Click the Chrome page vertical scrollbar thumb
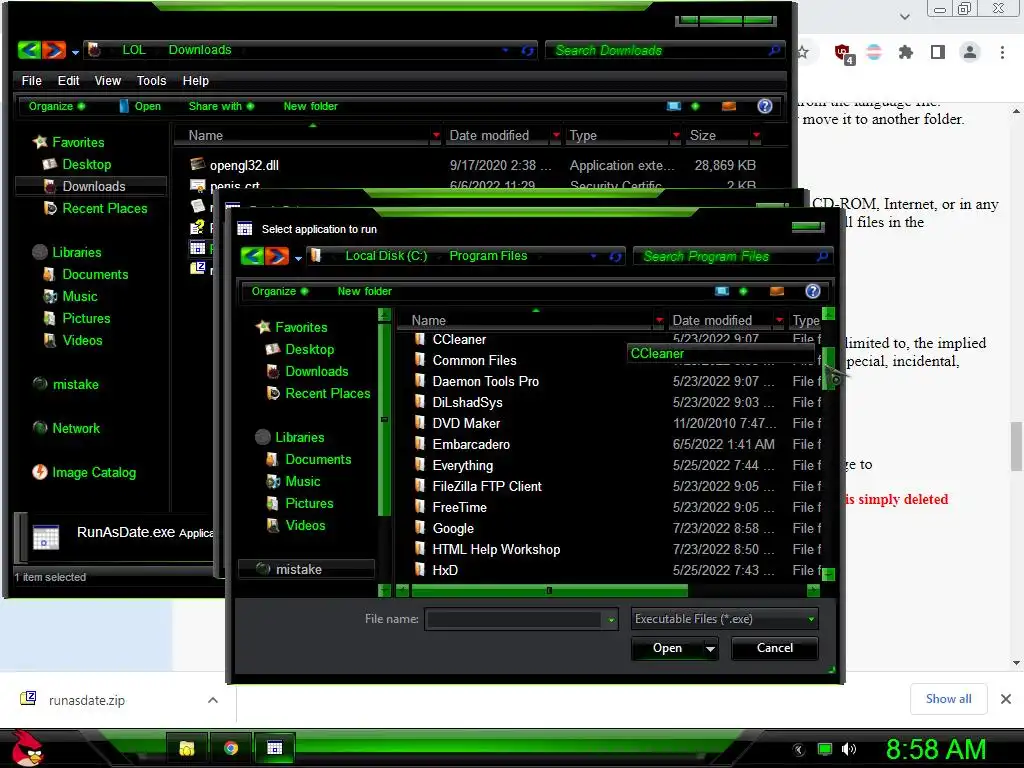The height and width of the screenshot is (768, 1024). (x=1016, y=446)
